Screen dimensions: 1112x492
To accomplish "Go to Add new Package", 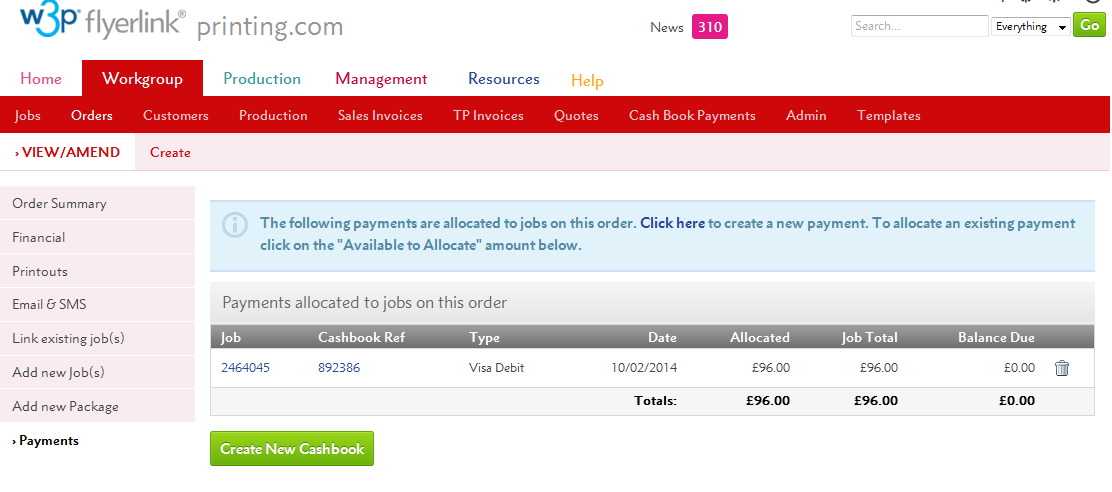I will coord(98,407).
